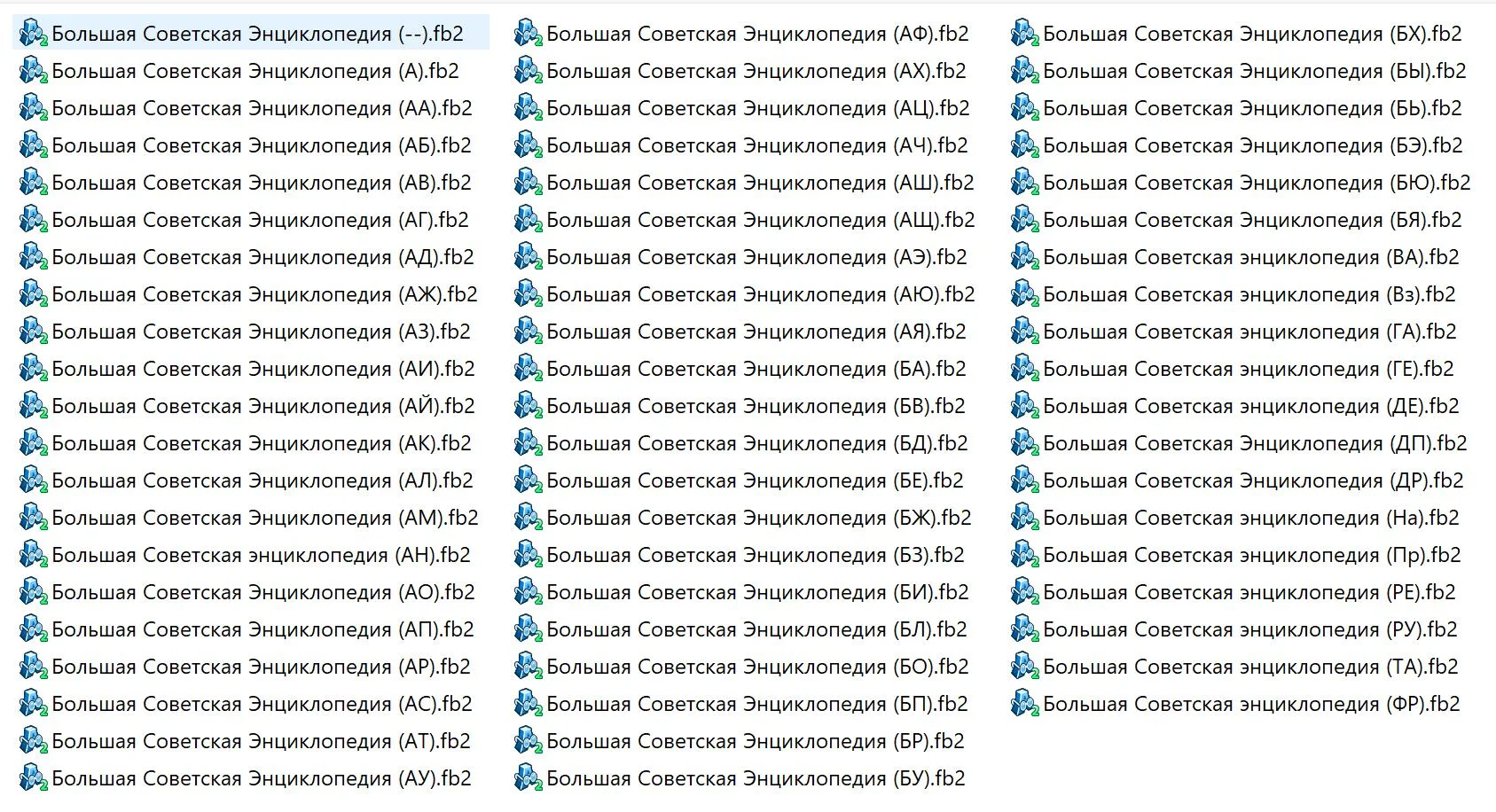Click the icon of the (АФ).fb2 file
Image resolution: width=1496 pixels, height=812 pixels.
coord(528,34)
